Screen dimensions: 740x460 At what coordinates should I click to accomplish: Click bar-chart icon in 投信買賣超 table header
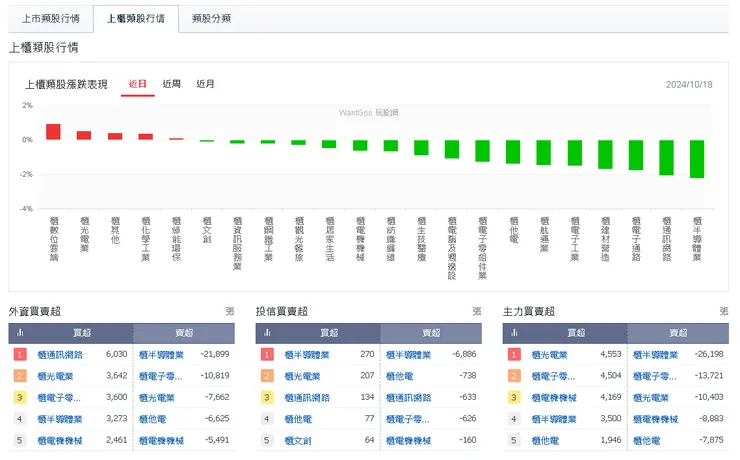267,333
